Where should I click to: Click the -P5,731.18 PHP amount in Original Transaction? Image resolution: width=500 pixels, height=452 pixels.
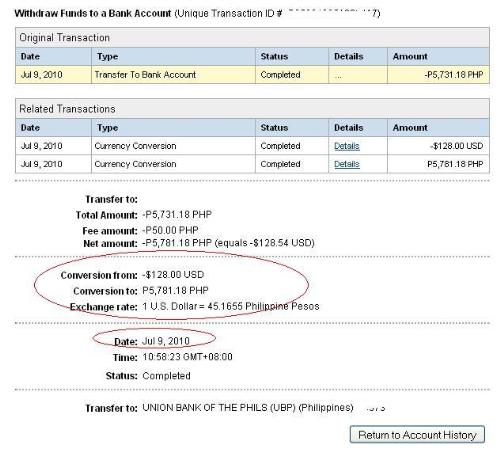(x=454, y=75)
